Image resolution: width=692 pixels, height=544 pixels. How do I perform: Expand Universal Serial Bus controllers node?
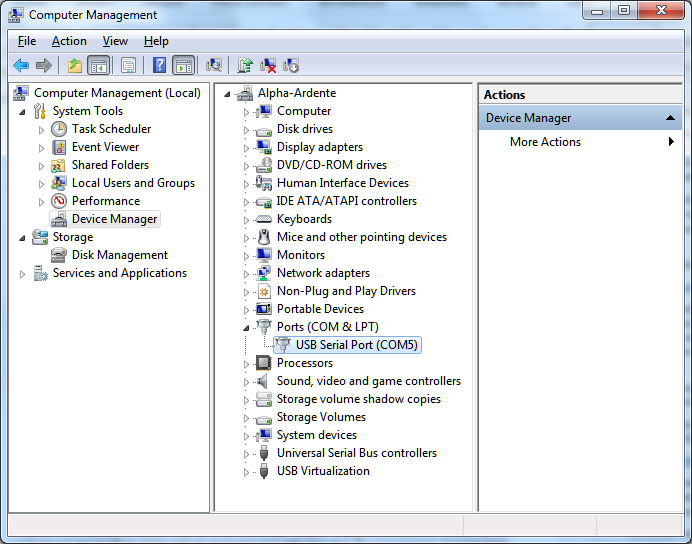click(246, 454)
